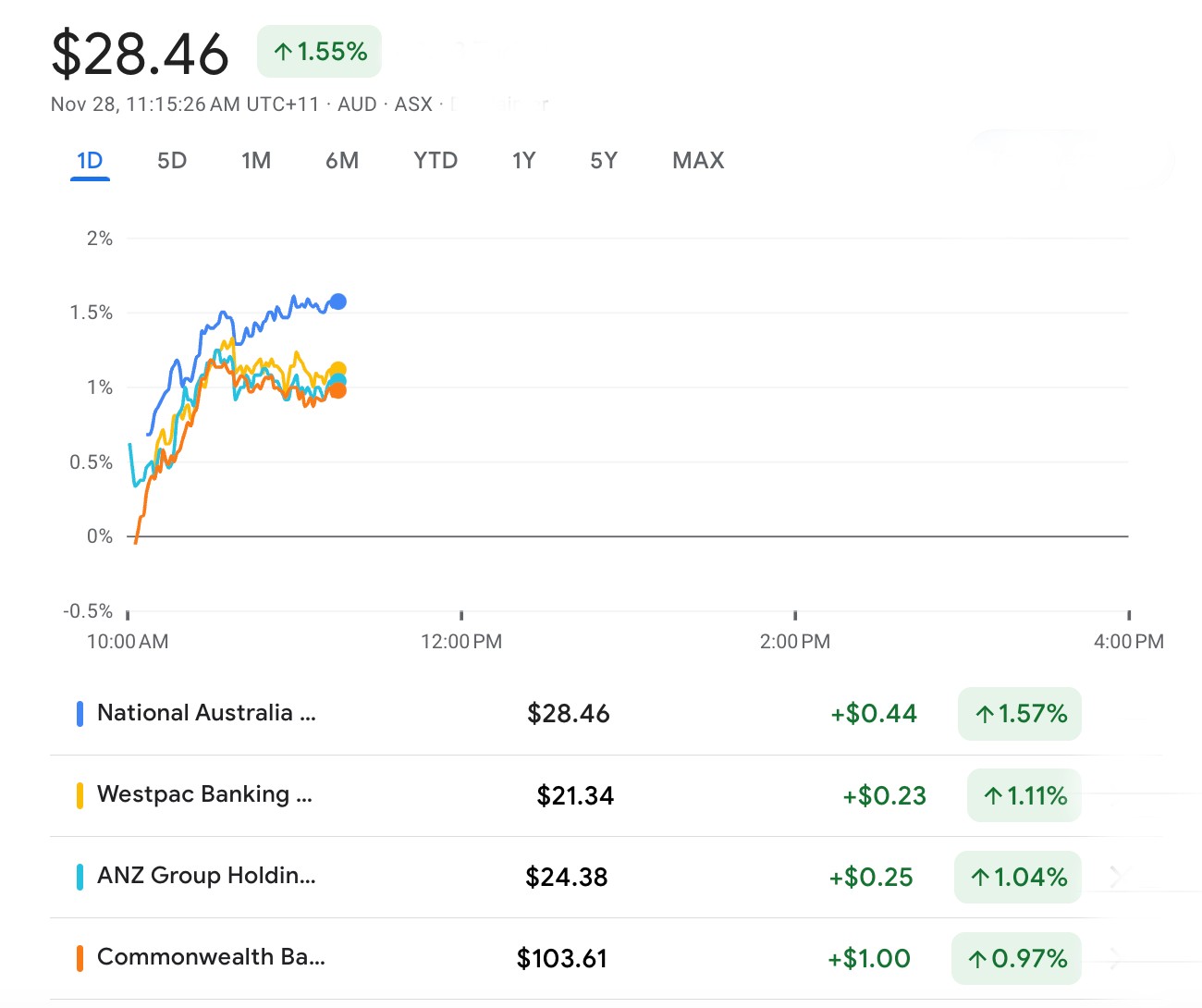1202x1008 pixels.
Task: Select the MAX range tab
Action: click(698, 161)
